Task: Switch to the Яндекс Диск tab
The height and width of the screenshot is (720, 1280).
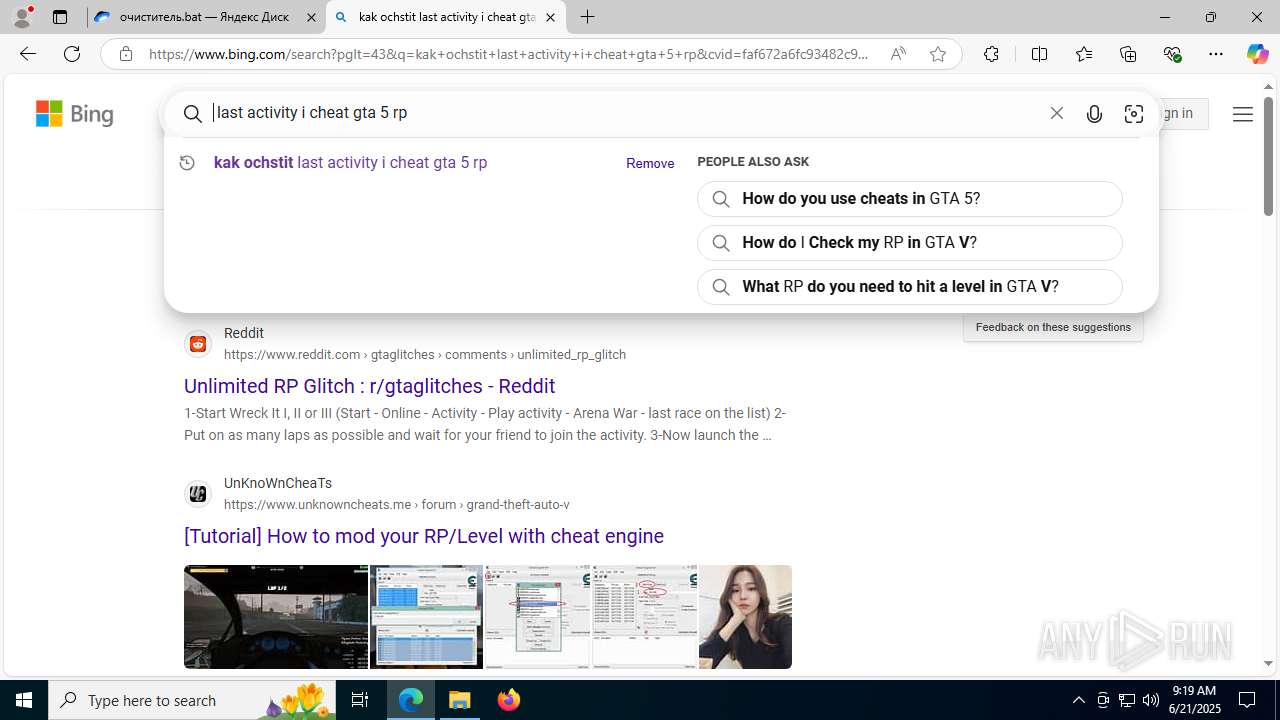Action: (x=205, y=17)
